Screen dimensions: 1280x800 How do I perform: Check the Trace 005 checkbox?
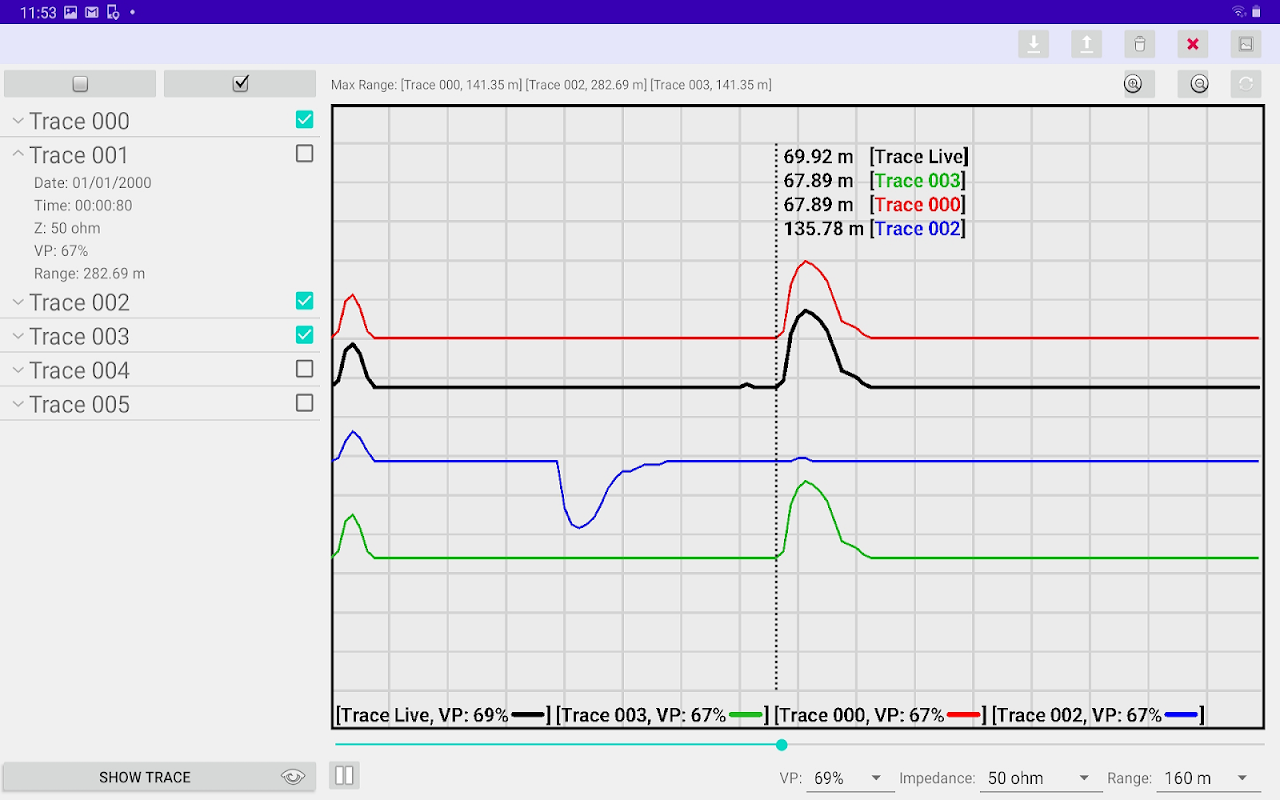point(304,403)
